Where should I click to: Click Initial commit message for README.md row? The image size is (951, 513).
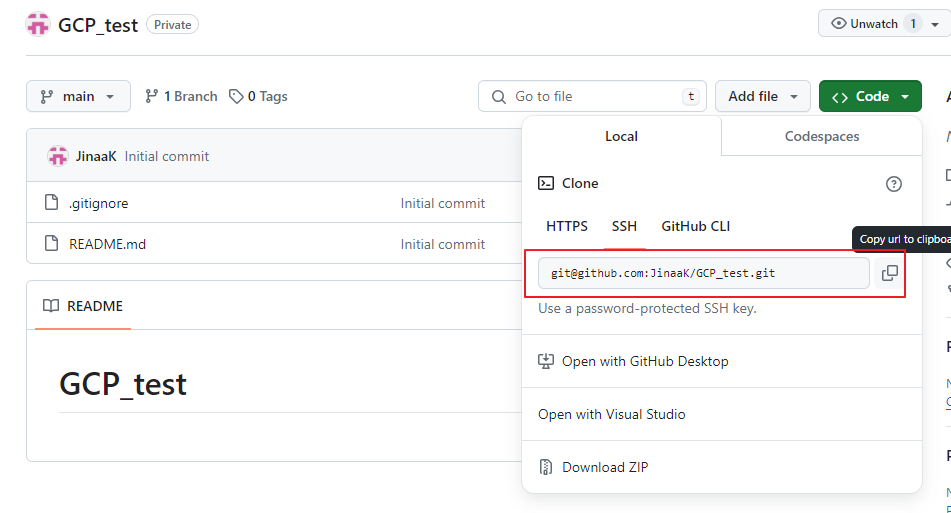(443, 244)
